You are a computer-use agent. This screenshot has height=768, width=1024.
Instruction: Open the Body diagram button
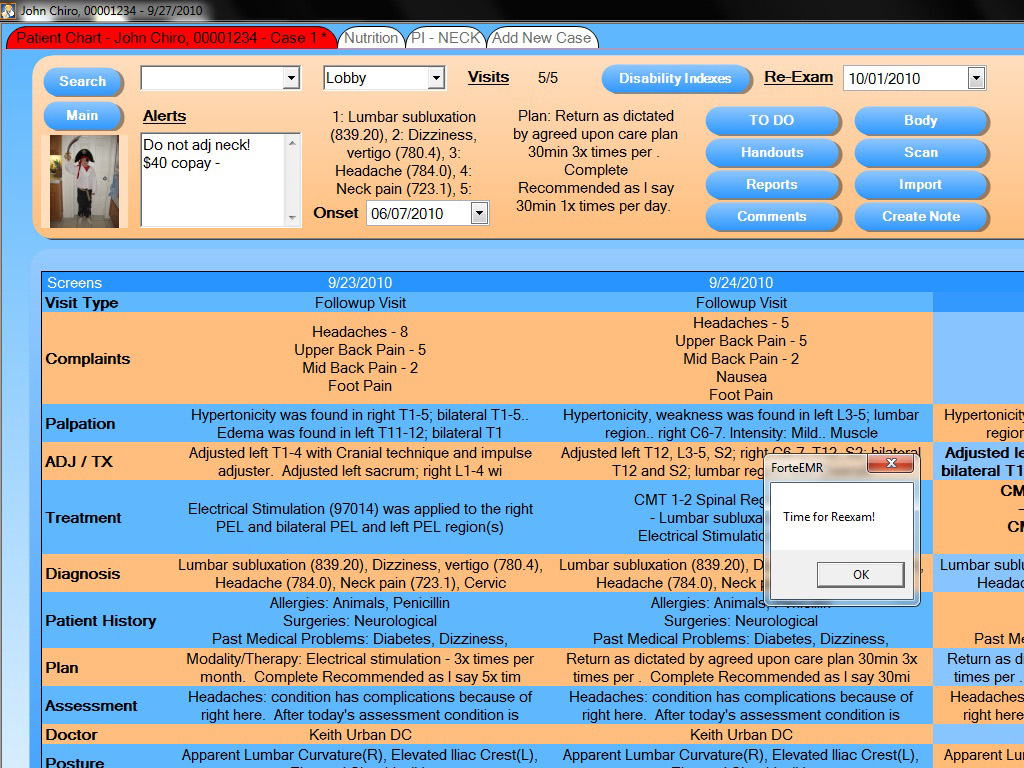tap(921, 120)
